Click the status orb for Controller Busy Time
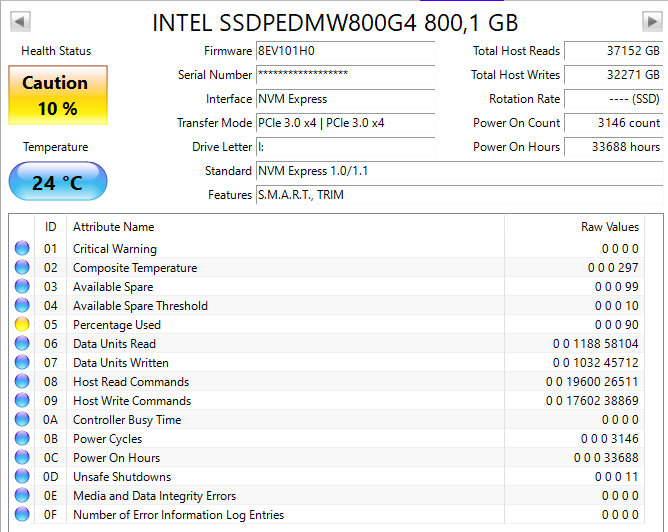The width and height of the screenshot is (668, 532). (22, 420)
